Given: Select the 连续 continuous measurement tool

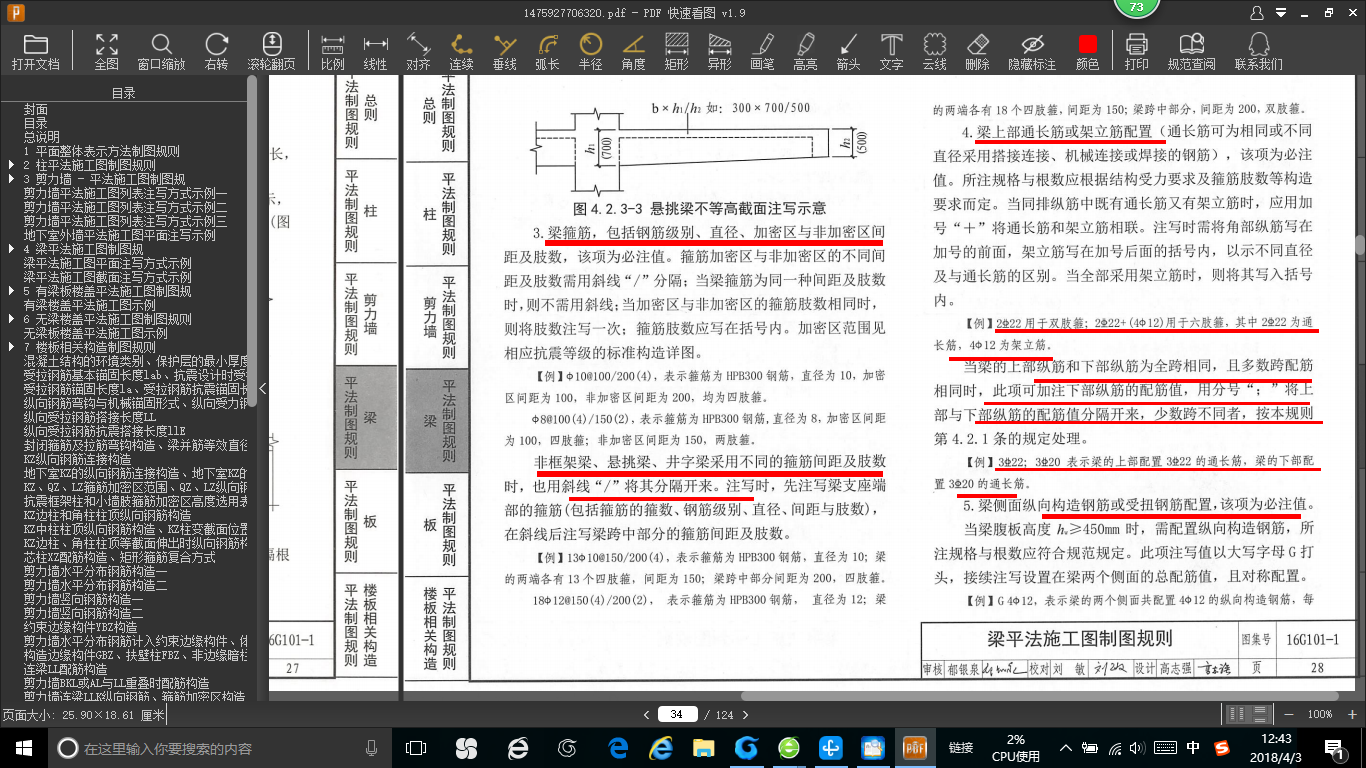Looking at the screenshot, I should point(461,51).
